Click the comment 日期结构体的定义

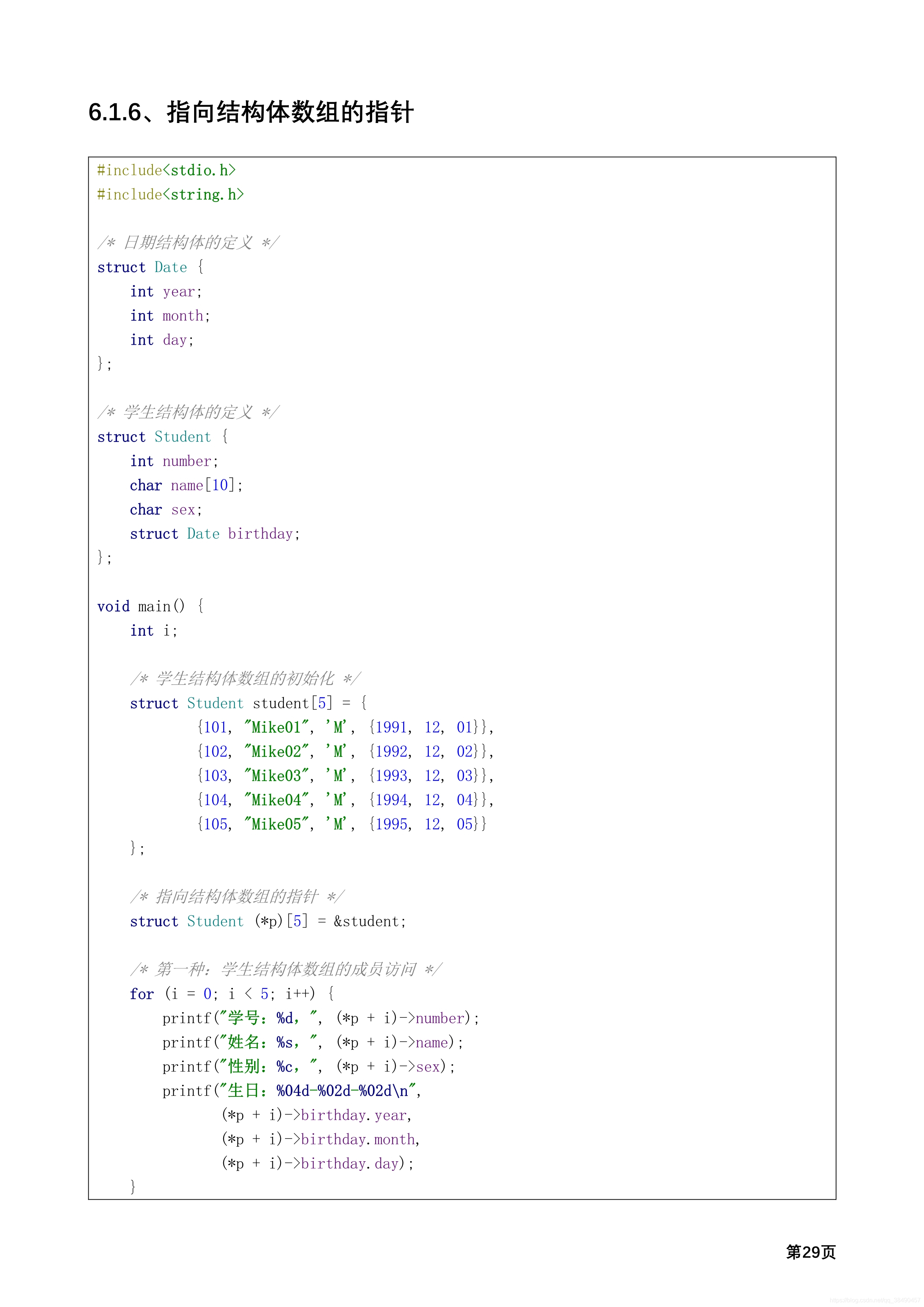(x=188, y=243)
